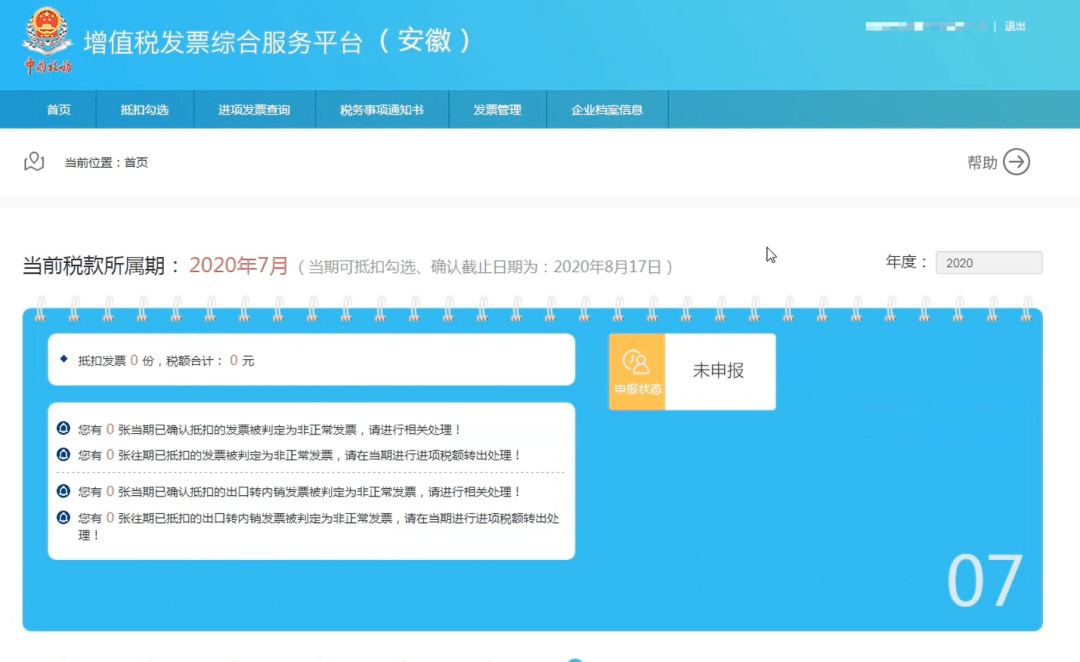Screen dimensions: 1080x662
Task: Return to the 首页 navigation tab
Action: point(57,110)
